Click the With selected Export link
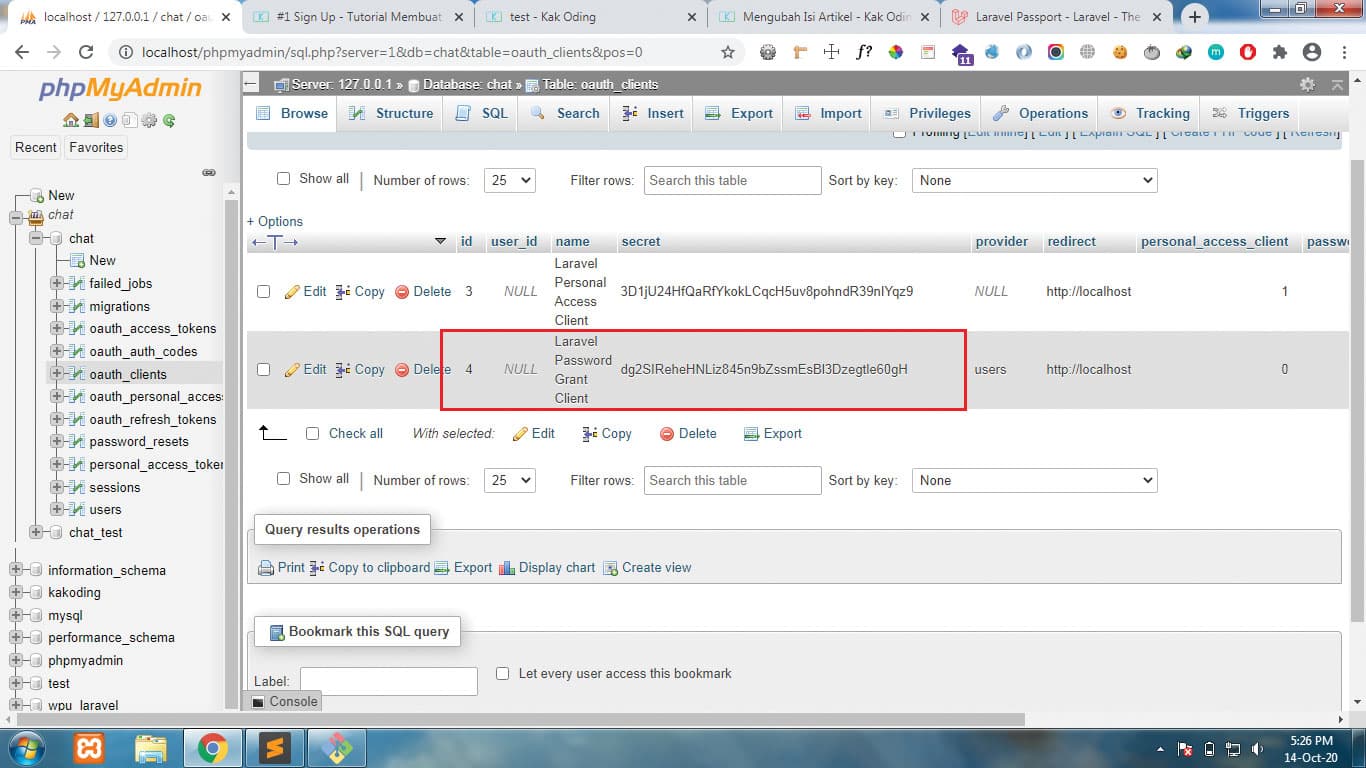Image resolution: width=1366 pixels, height=768 pixels. (x=773, y=434)
